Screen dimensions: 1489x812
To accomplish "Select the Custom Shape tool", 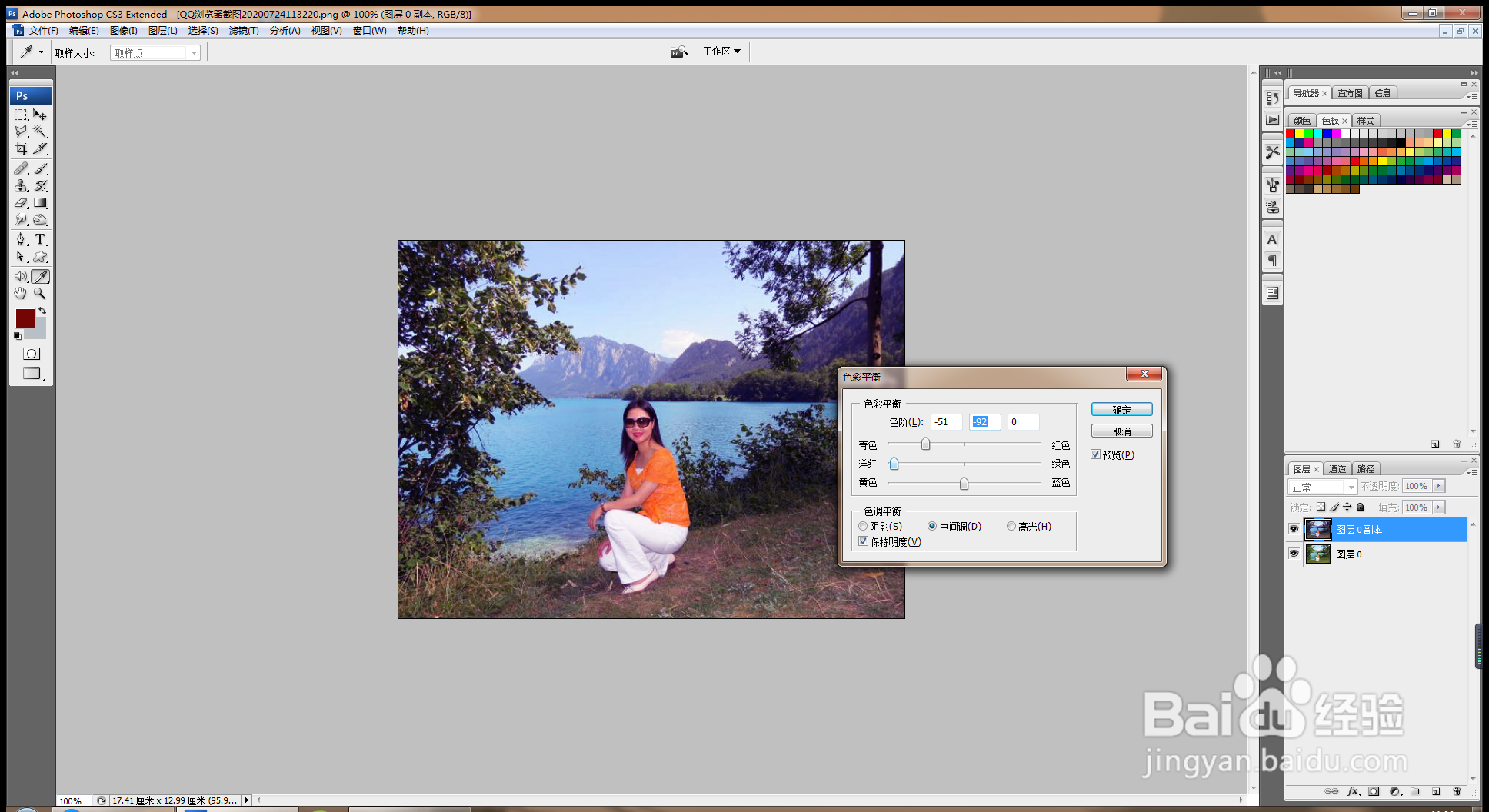I will point(41,258).
